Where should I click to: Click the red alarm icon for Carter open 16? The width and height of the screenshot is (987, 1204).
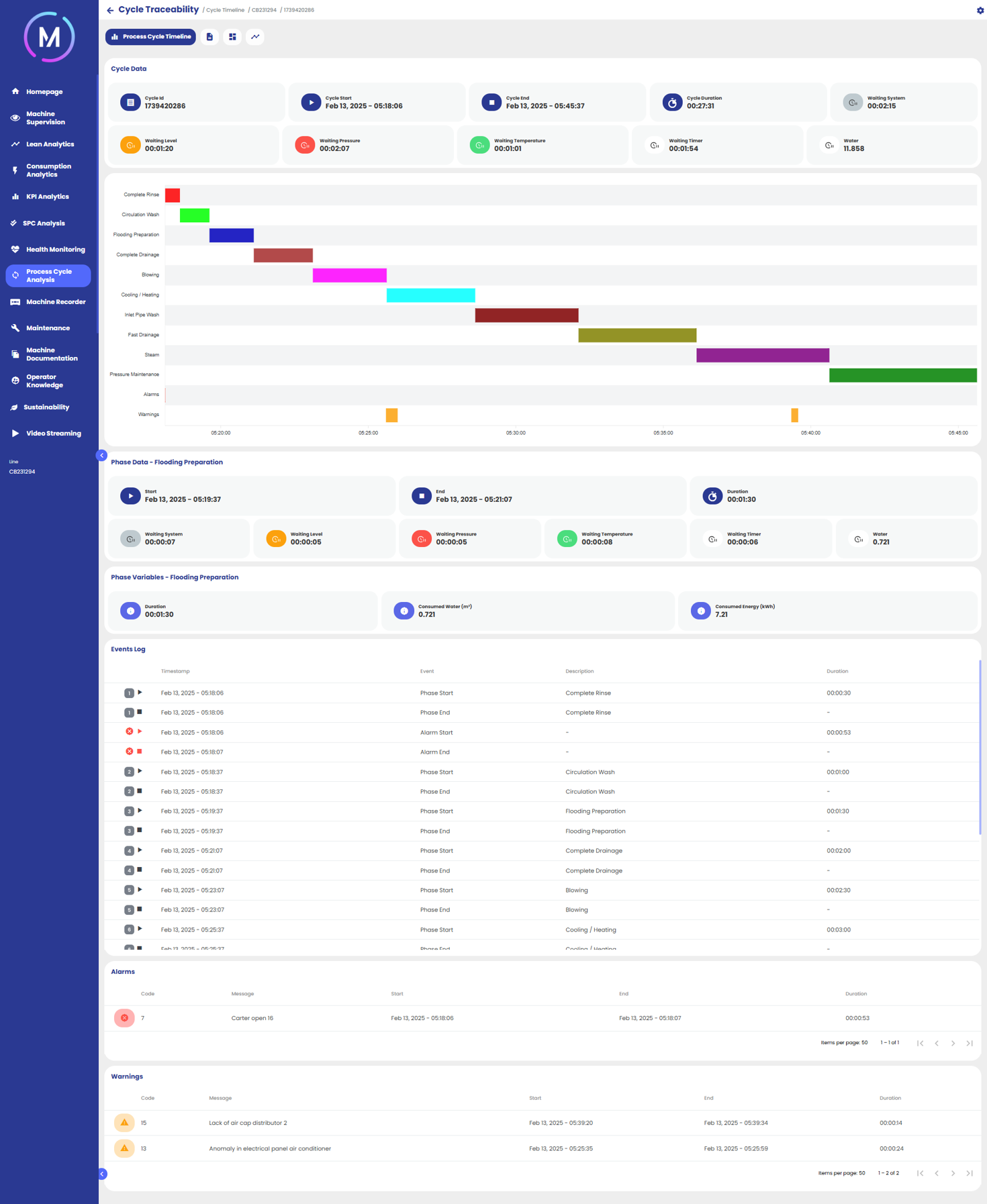124,1018
